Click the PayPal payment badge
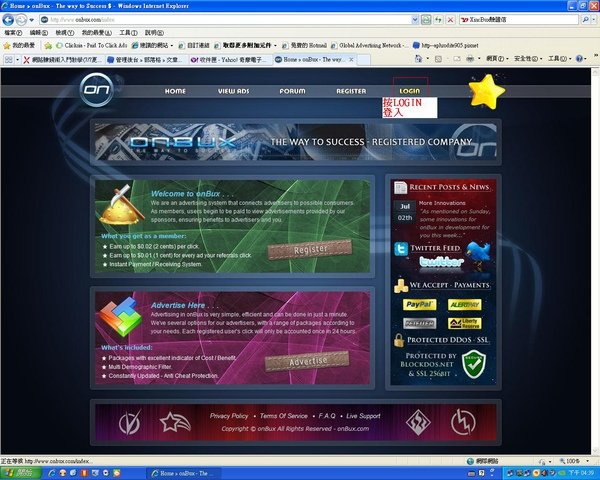 [x=419, y=305]
